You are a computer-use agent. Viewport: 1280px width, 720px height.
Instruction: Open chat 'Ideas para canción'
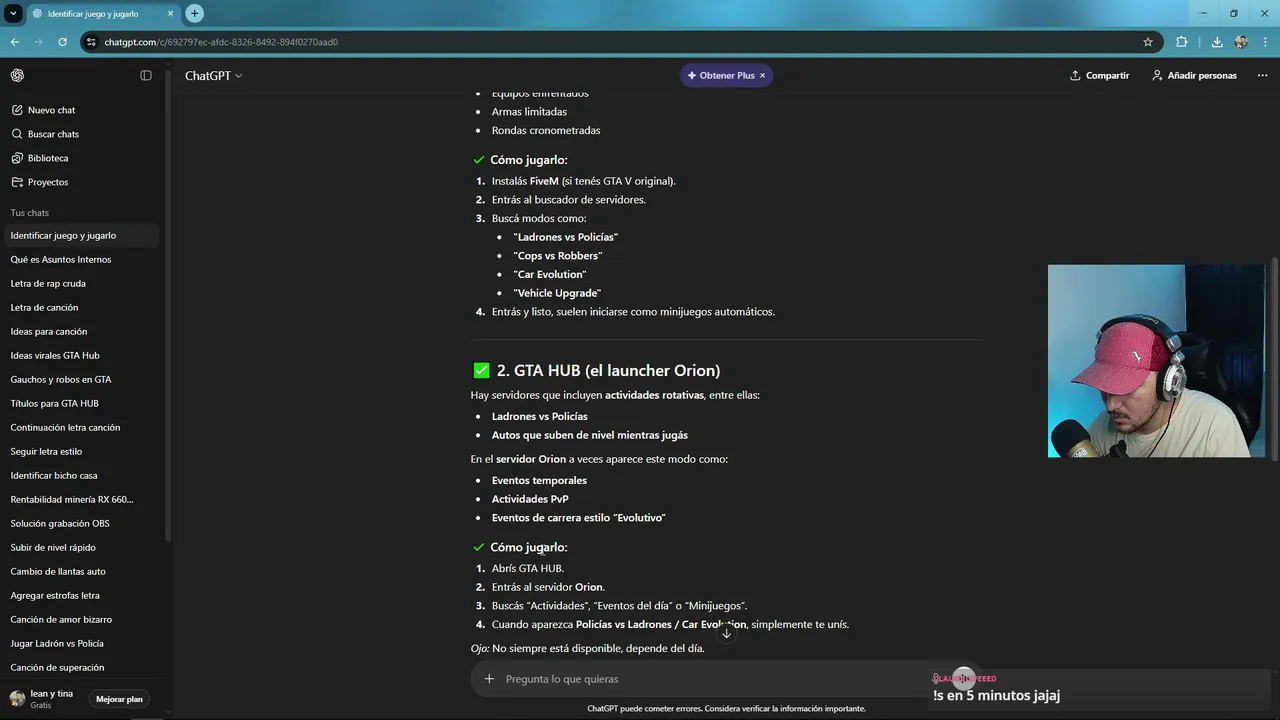point(80,332)
